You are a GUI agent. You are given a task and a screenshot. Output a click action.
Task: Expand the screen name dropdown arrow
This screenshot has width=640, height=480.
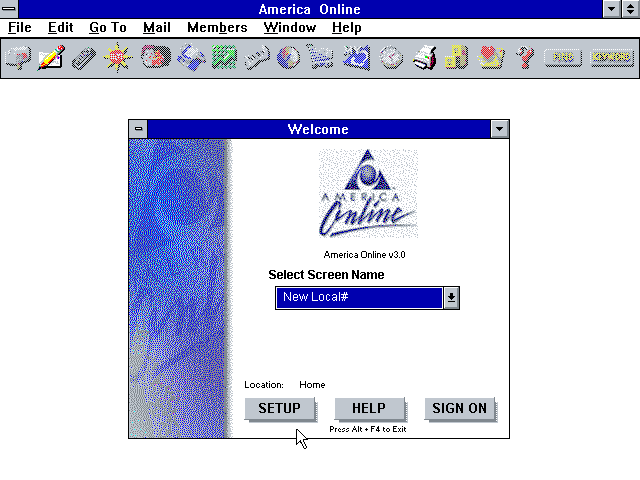(x=451, y=298)
